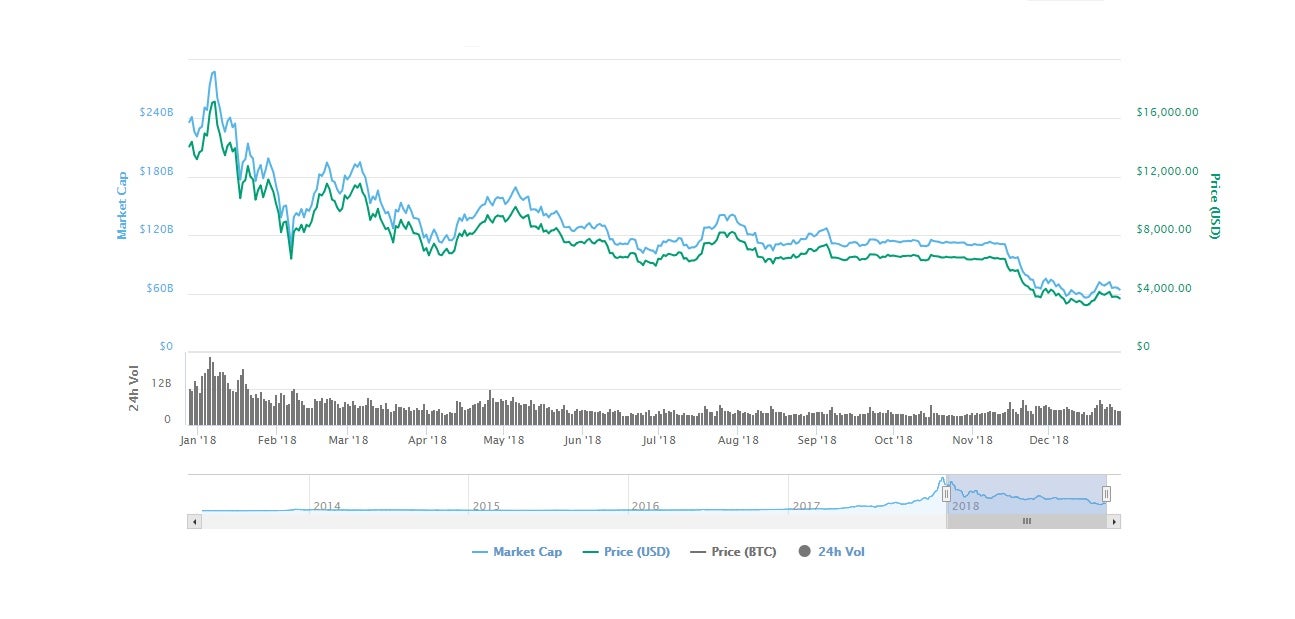Click the $12,000.00 price tick
This screenshot has width=1295, height=619.
(1167, 172)
